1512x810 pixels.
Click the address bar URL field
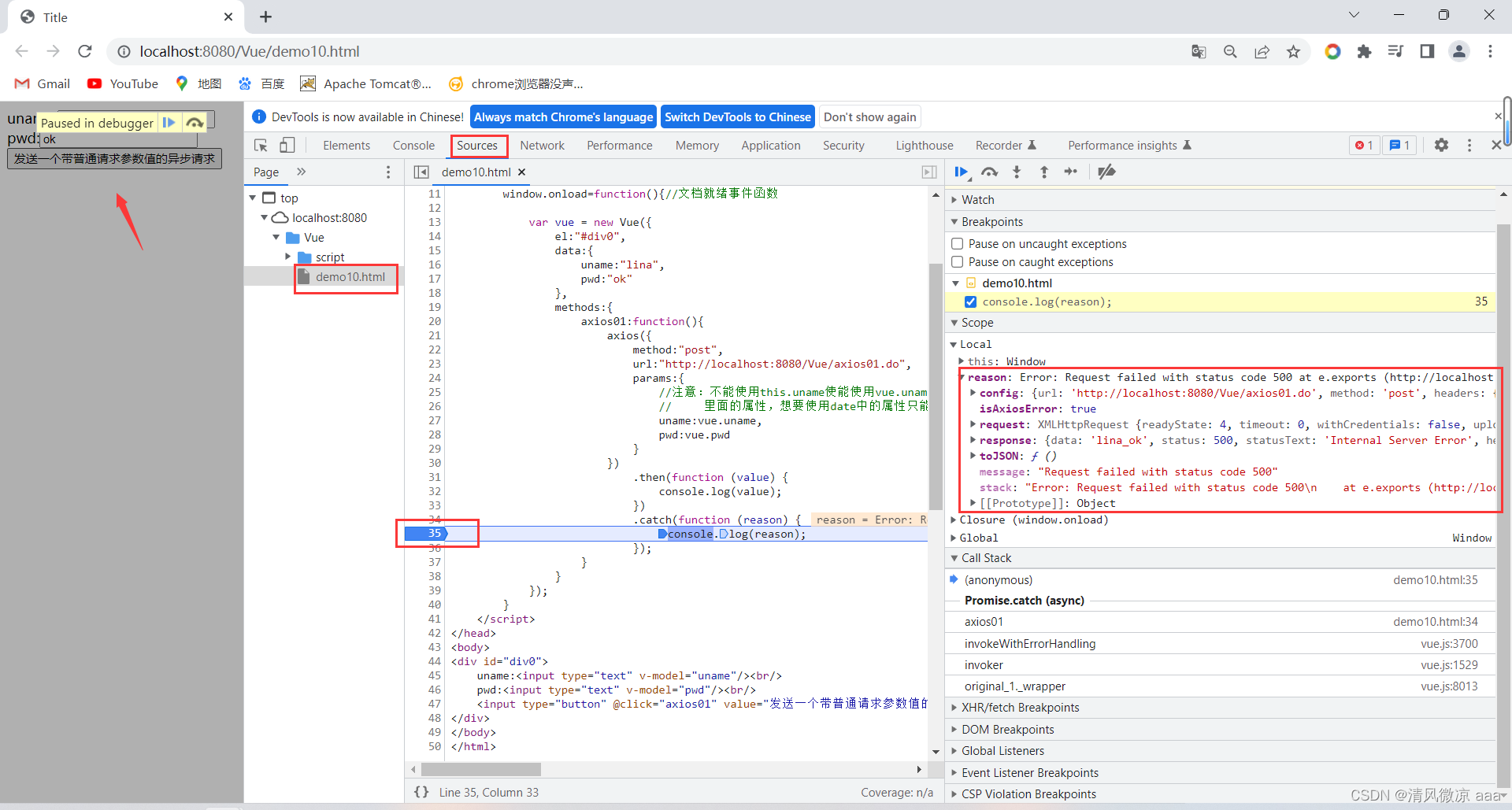[x=646, y=51]
